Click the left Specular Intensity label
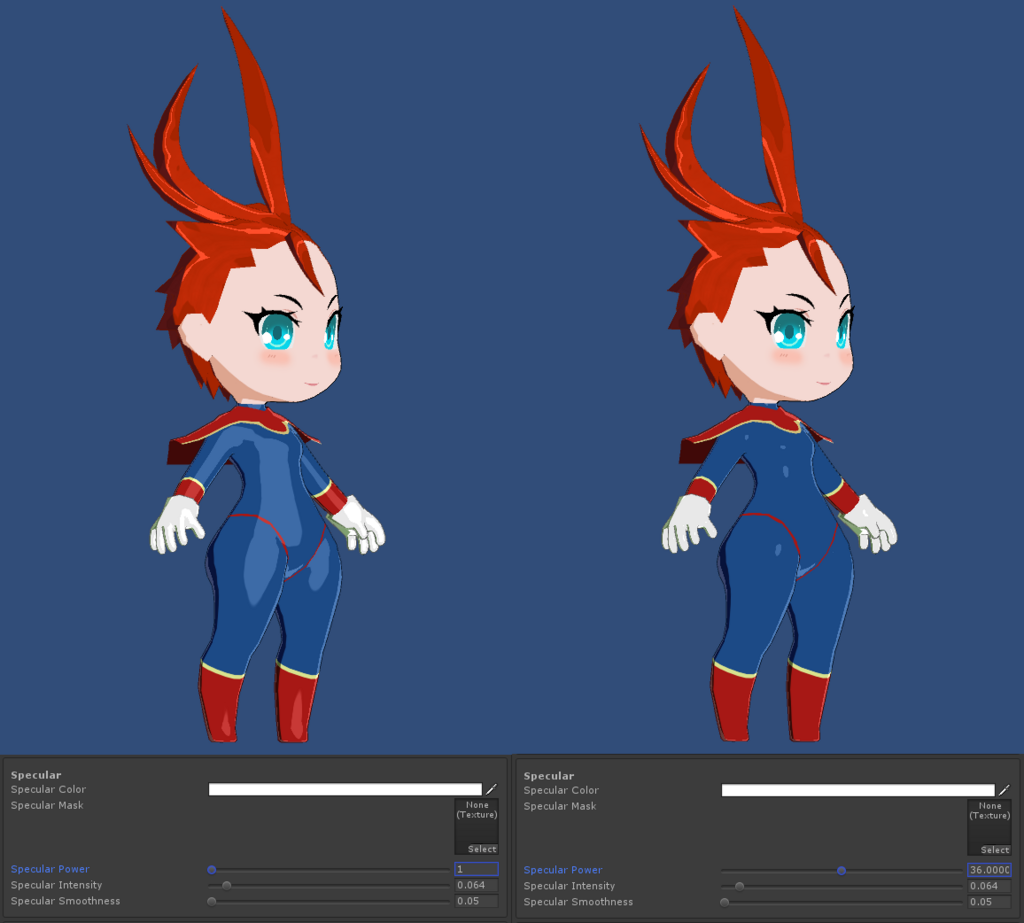Image resolution: width=1024 pixels, height=923 pixels. 56,884
